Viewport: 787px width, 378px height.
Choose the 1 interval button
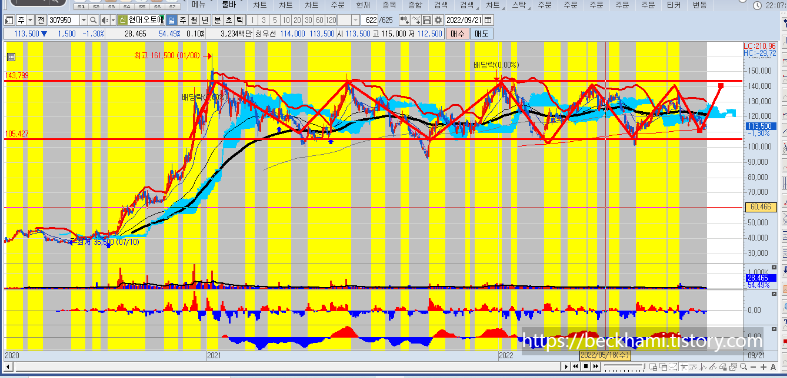point(252,21)
